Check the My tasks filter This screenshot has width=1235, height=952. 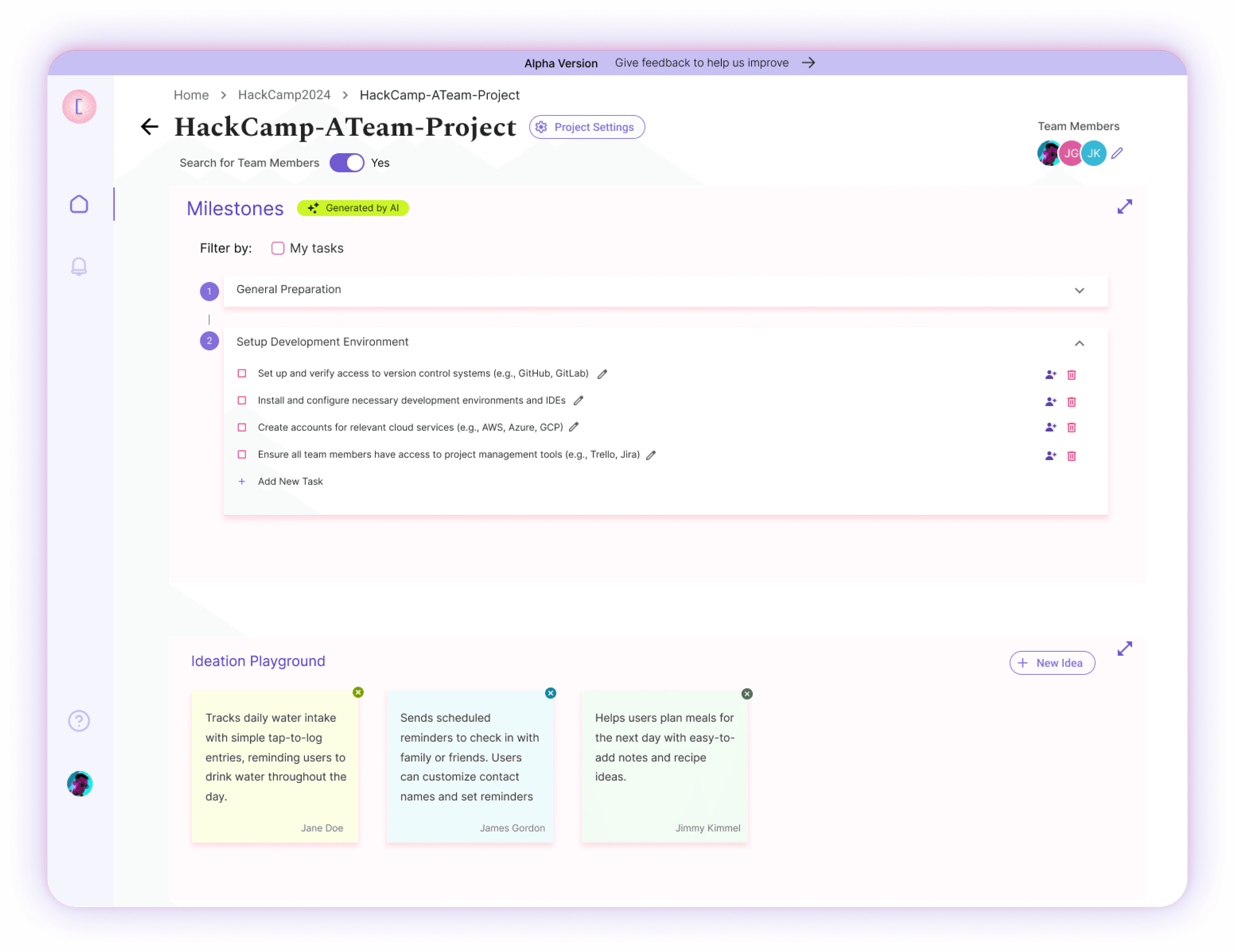click(x=278, y=248)
